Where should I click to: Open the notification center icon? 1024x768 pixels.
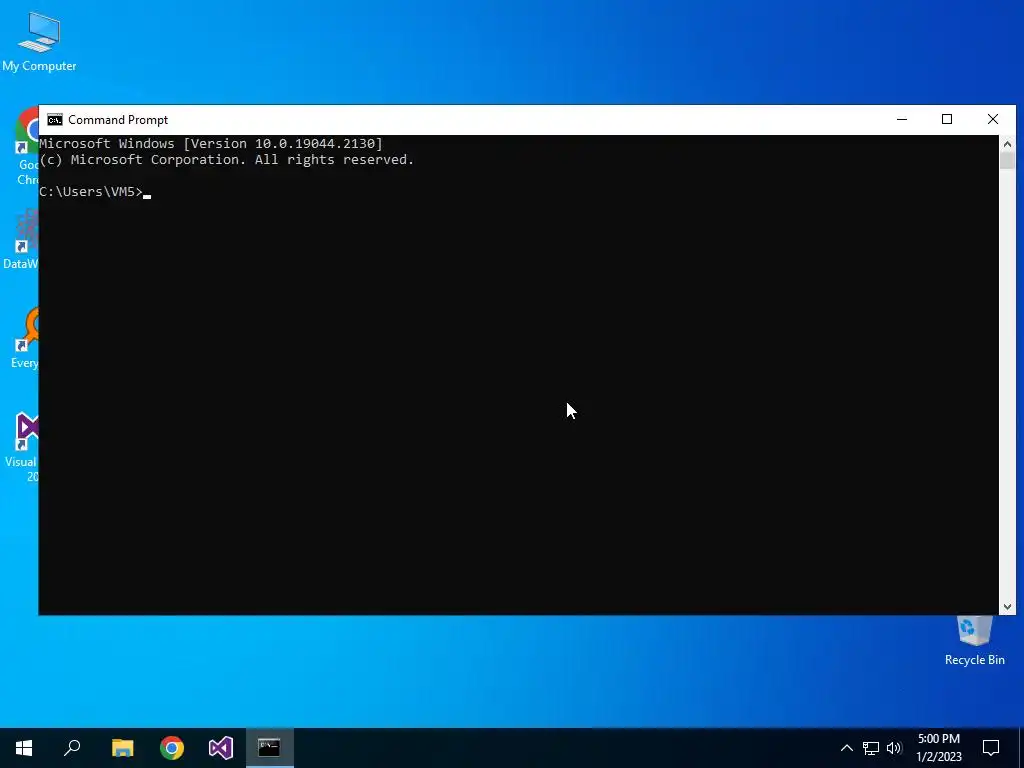pos(991,748)
